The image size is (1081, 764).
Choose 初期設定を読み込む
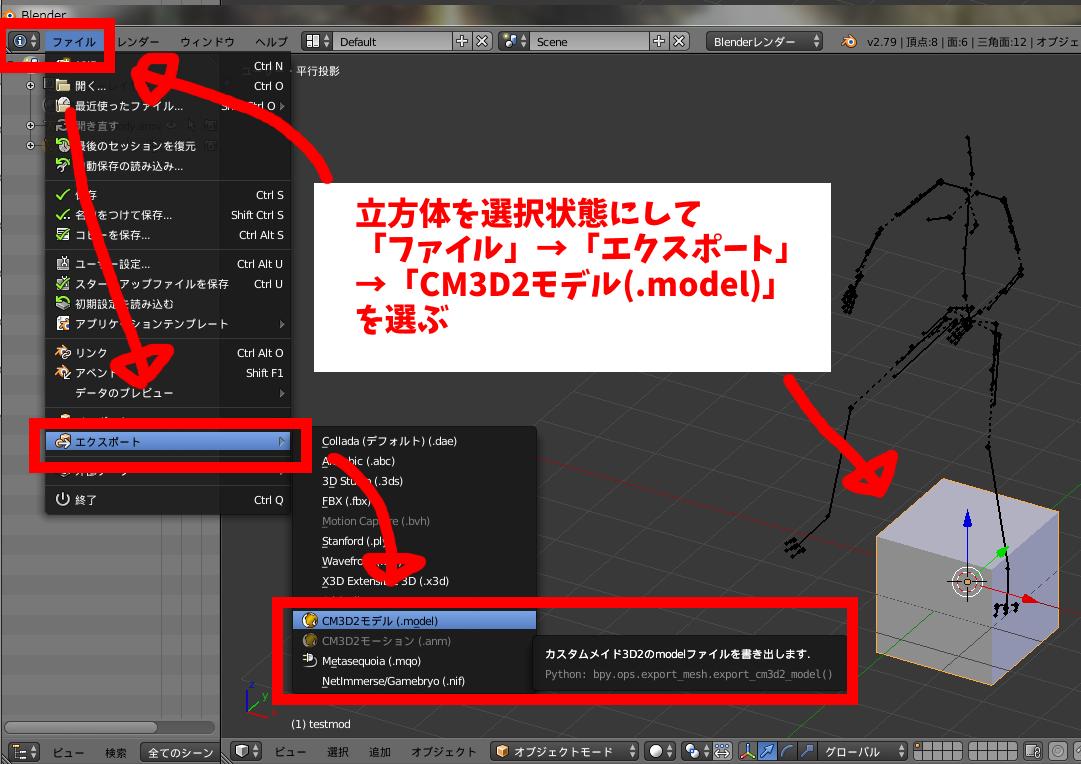point(168,304)
